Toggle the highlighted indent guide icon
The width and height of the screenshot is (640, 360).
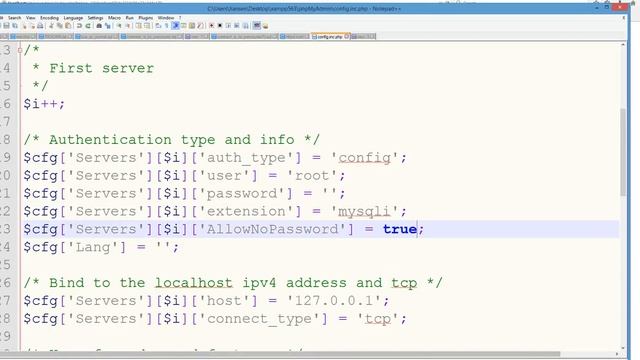click(176, 26)
